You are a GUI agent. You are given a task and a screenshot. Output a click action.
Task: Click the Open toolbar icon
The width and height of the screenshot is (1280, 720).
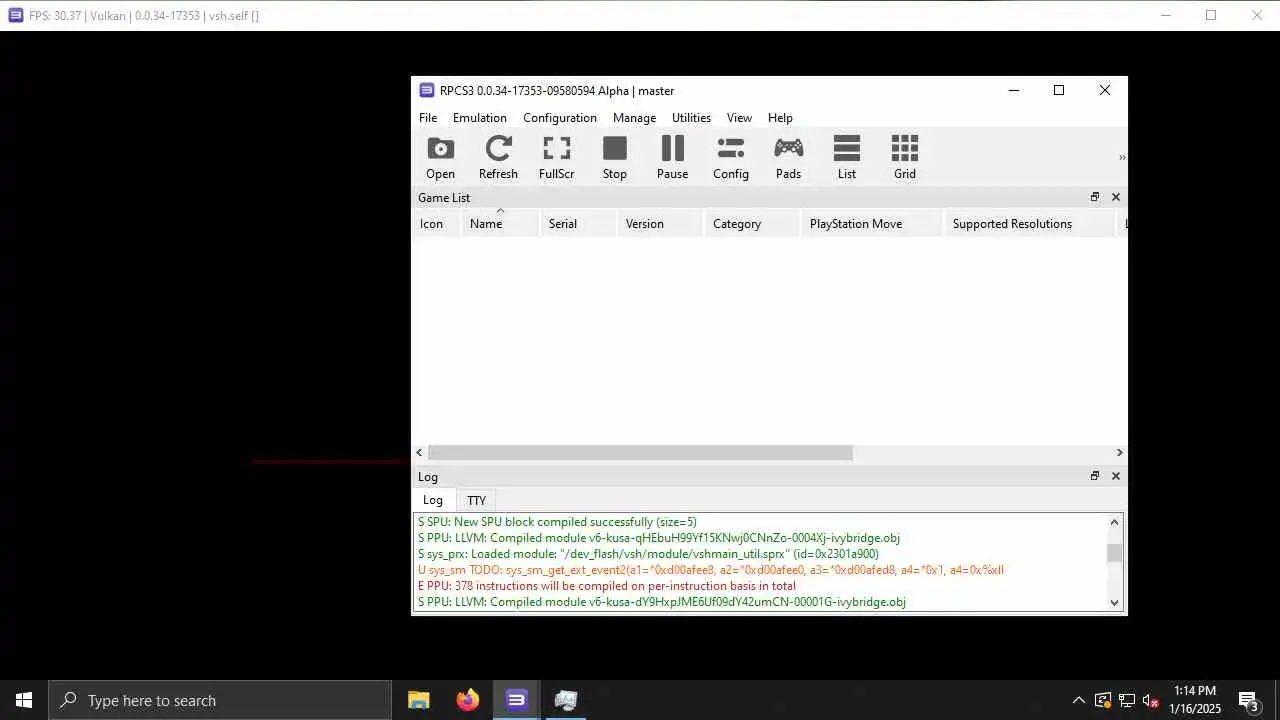click(x=440, y=158)
